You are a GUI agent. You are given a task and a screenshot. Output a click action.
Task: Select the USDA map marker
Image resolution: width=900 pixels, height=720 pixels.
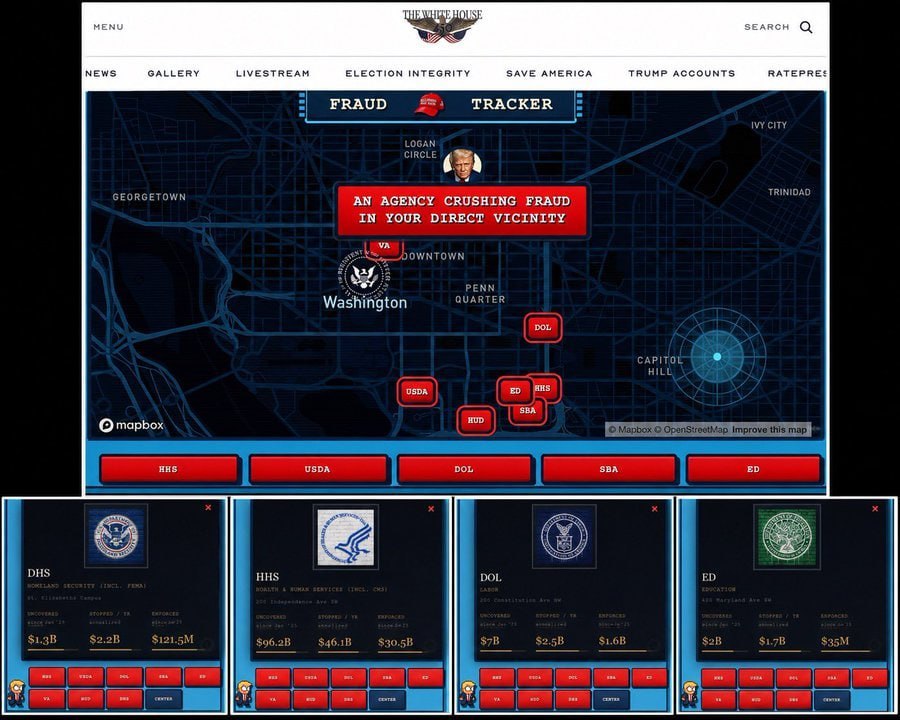(x=417, y=392)
